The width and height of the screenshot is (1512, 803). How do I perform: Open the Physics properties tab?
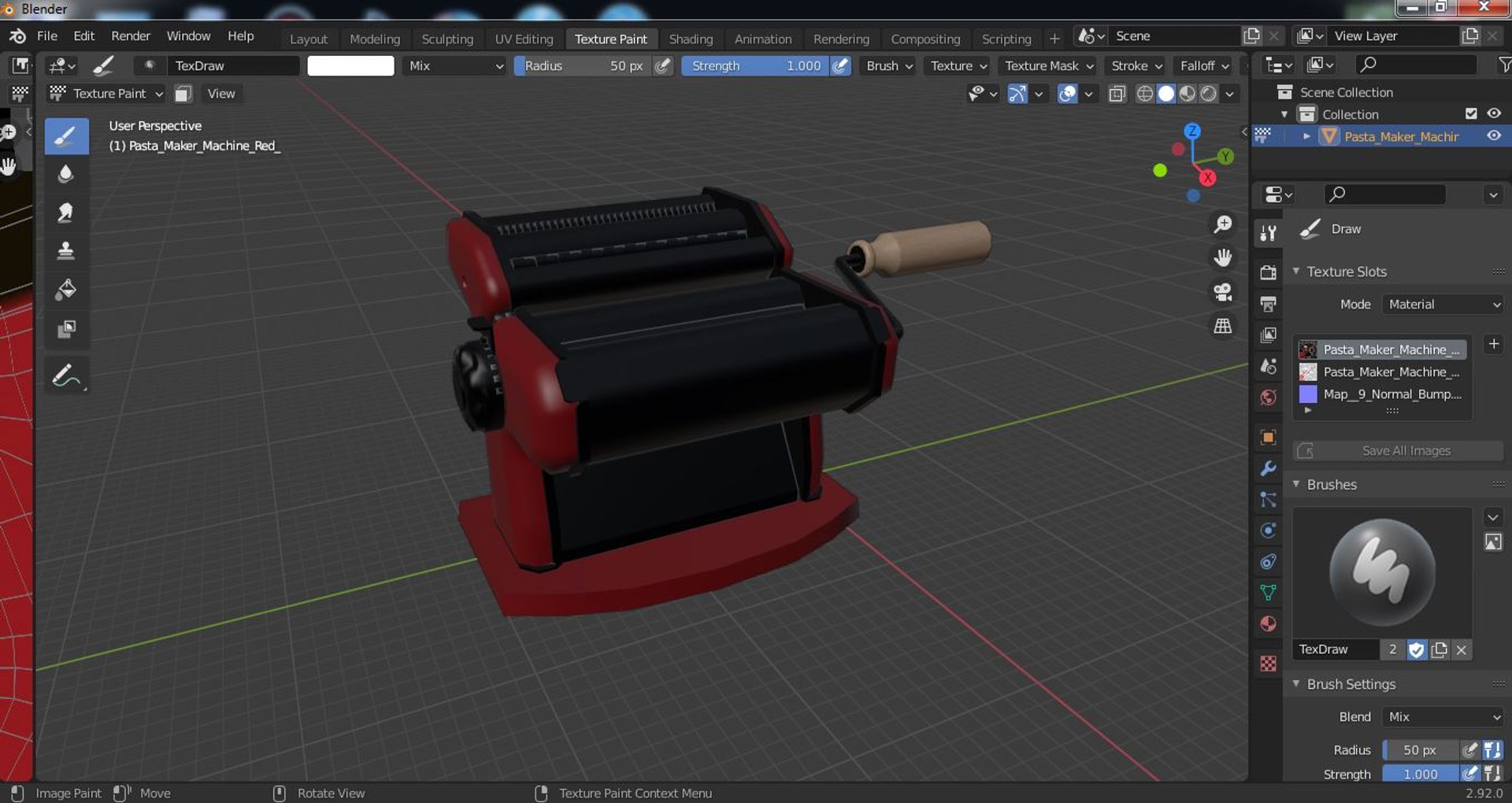[1268, 531]
